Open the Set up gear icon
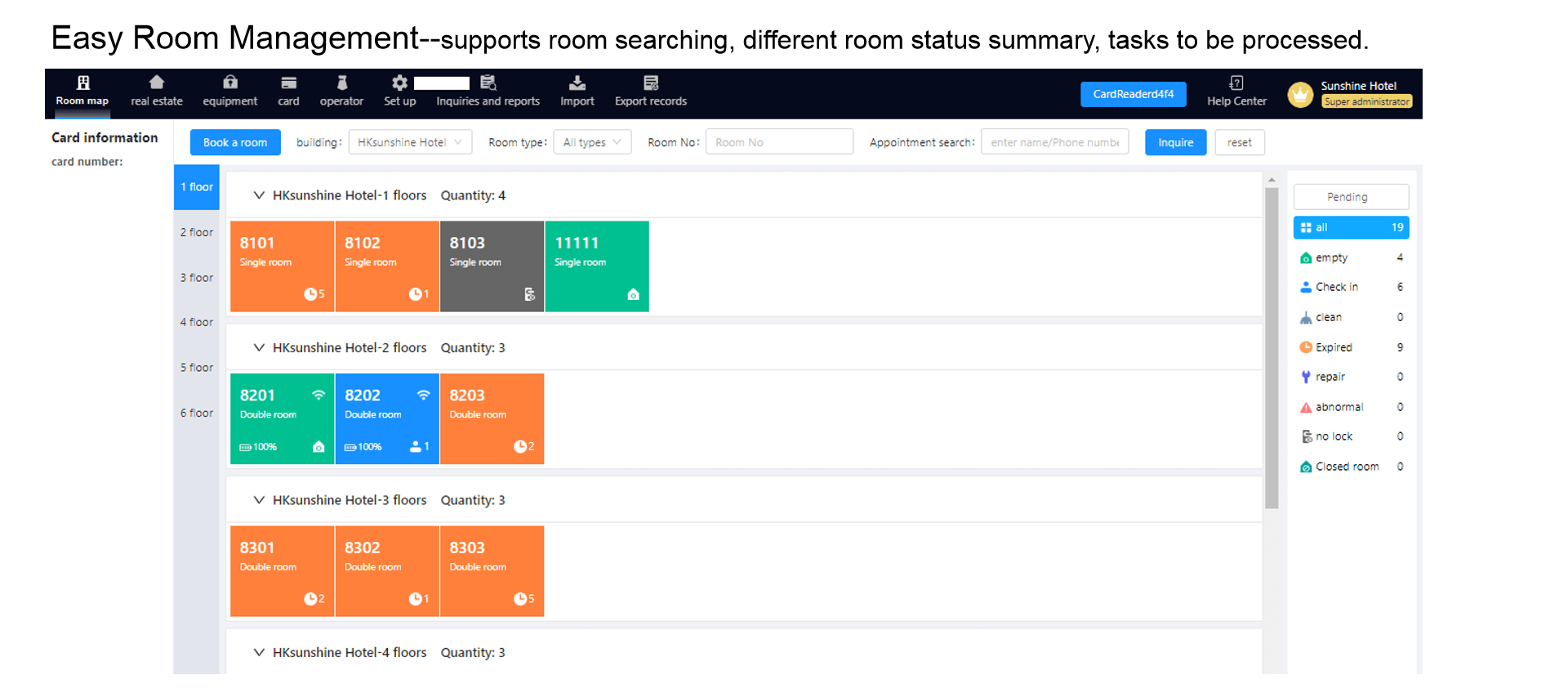Screen dimensions: 1568x693 pyautogui.click(x=399, y=83)
